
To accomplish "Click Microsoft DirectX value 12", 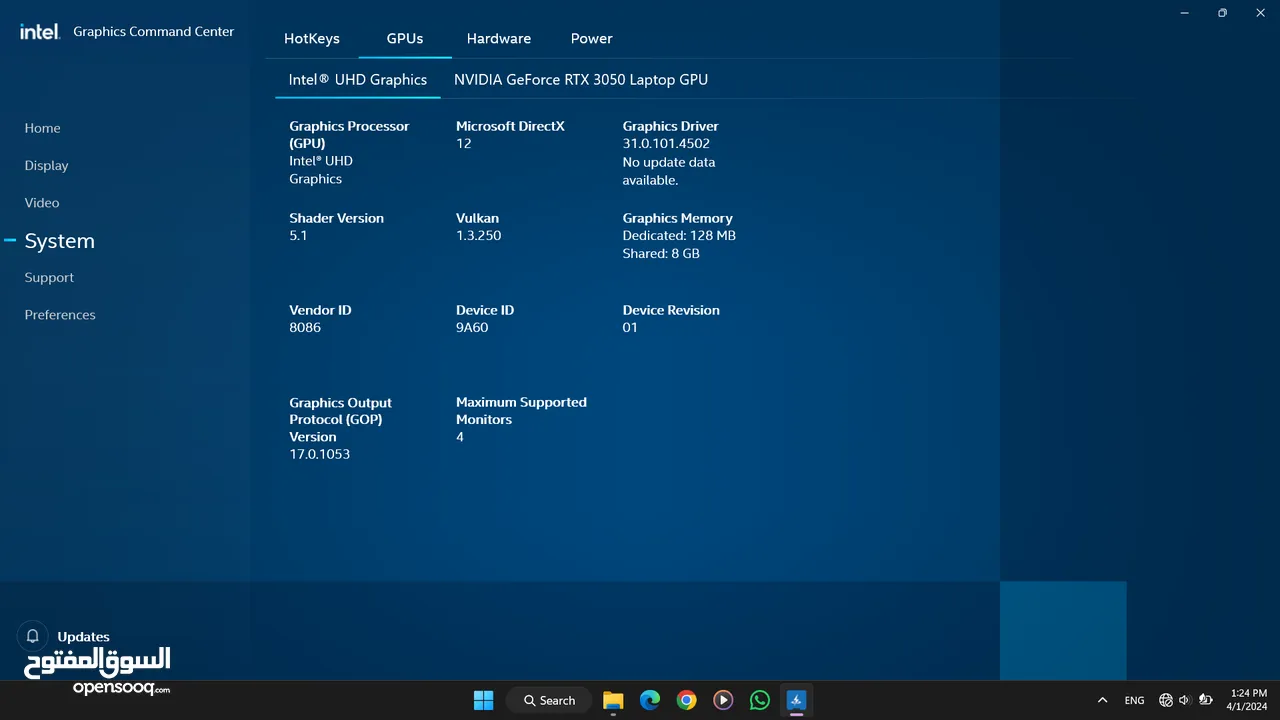I will [x=463, y=143].
